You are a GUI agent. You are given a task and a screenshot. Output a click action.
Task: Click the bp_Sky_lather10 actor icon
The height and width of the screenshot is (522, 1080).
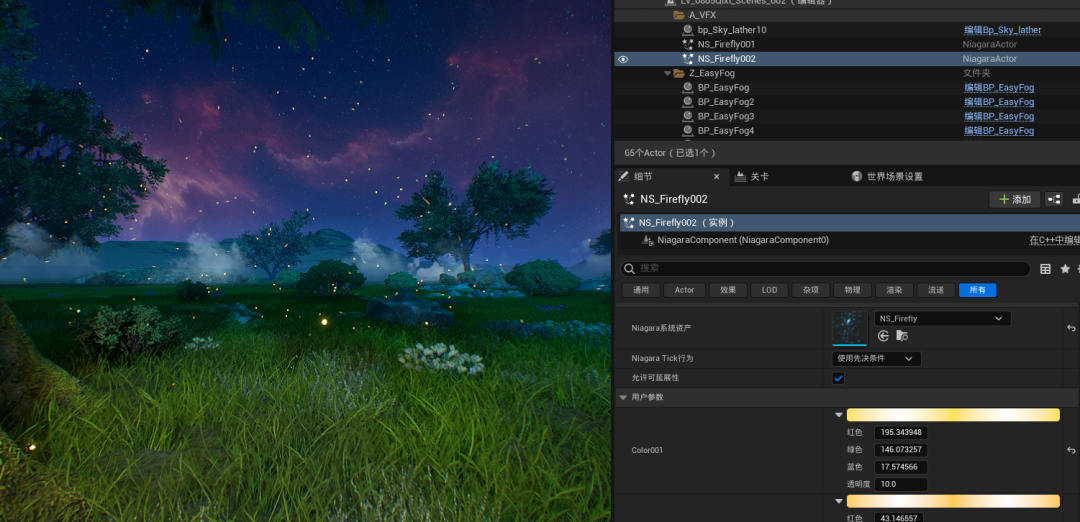[687, 30]
